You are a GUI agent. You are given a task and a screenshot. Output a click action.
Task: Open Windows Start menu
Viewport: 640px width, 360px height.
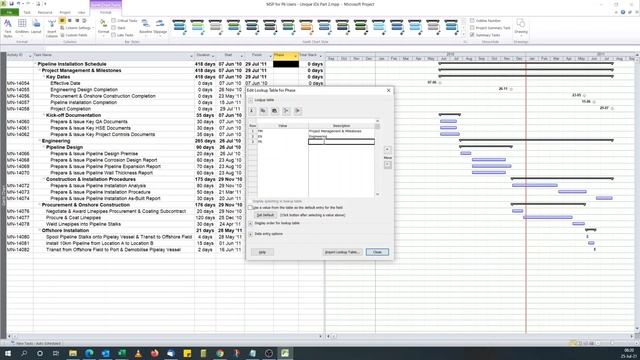(8, 353)
